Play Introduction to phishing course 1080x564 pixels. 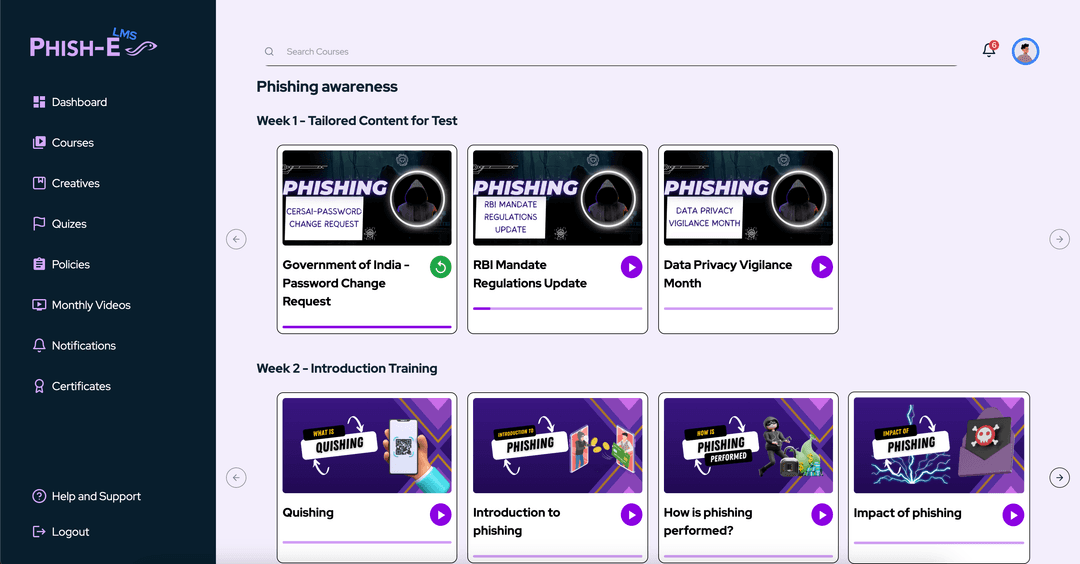[632, 514]
